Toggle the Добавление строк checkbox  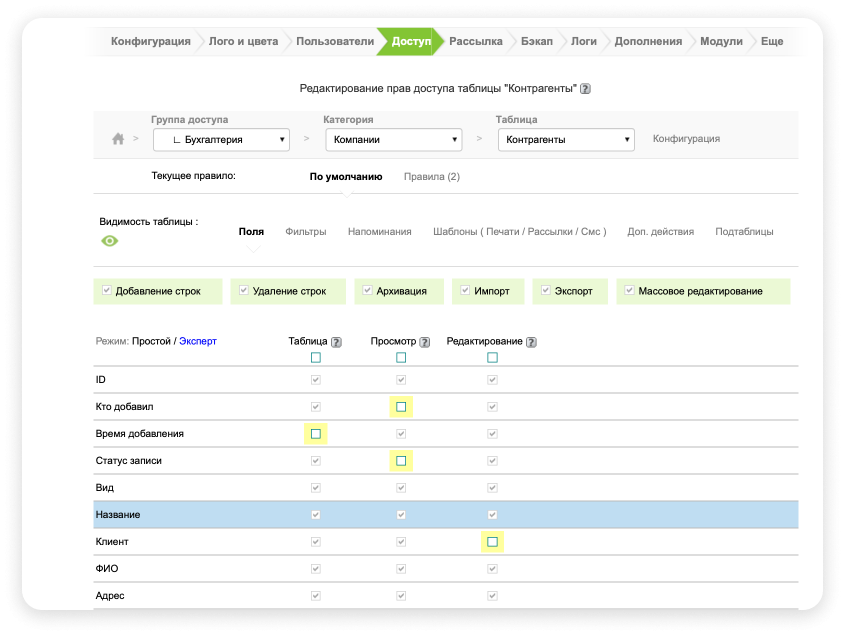tap(107, 291)
